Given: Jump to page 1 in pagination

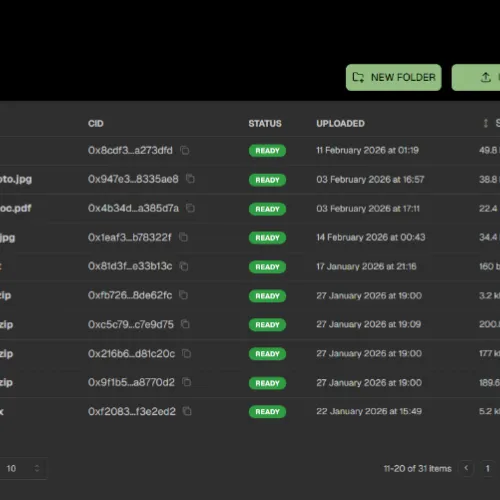Looking at the screenshot, I should click(x=488, y=468).
